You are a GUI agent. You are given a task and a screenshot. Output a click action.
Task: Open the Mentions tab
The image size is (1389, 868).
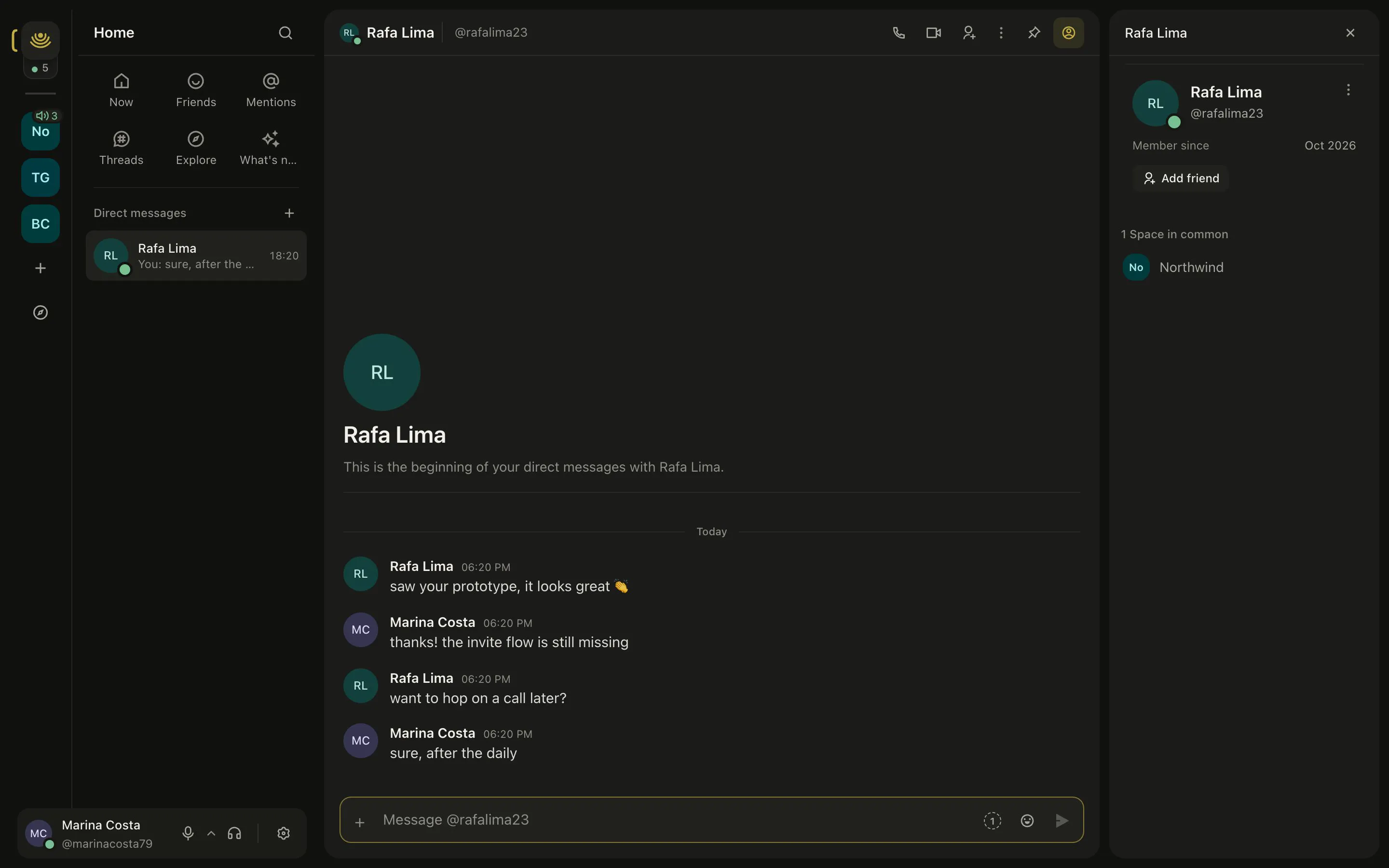click(x=271, y=91)
